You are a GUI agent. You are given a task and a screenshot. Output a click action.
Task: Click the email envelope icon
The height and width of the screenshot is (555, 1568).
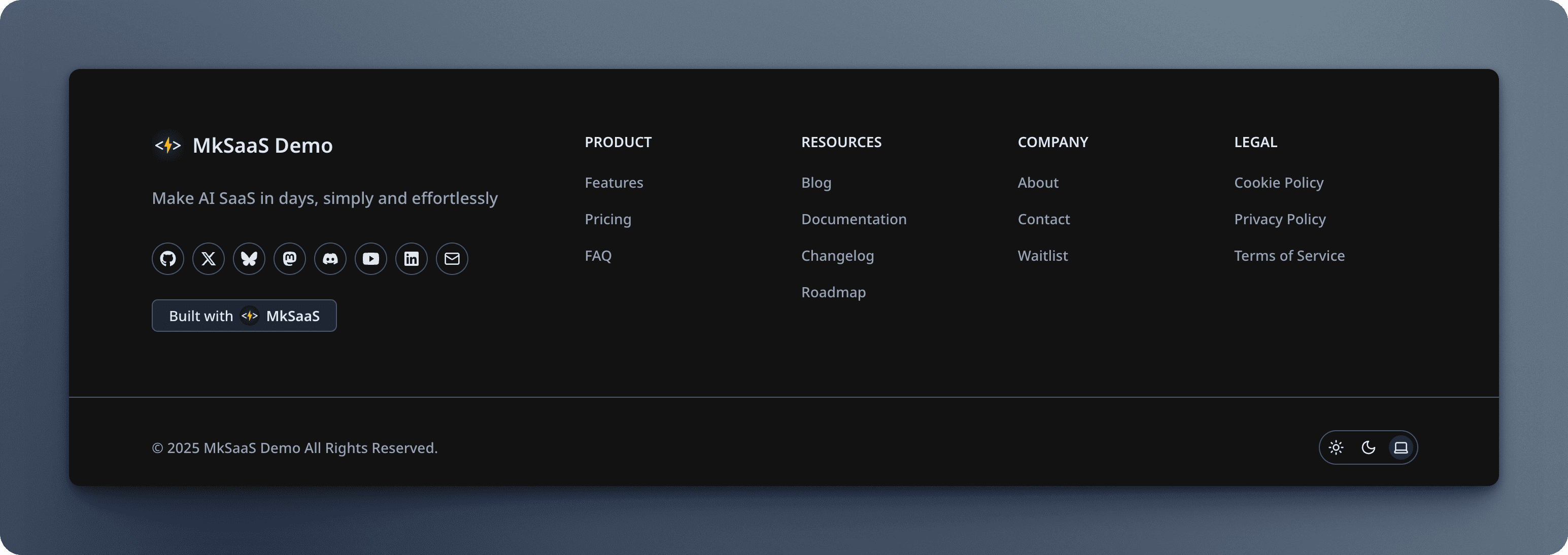452,259
